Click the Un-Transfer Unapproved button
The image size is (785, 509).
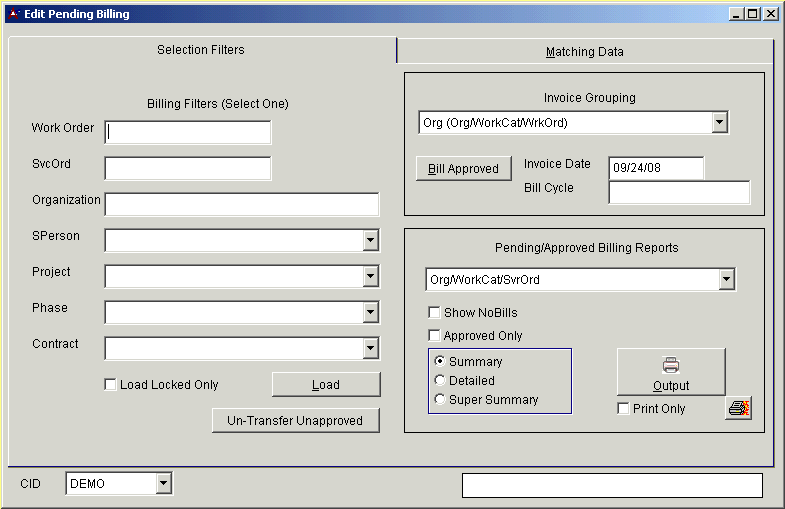point(296,421)
